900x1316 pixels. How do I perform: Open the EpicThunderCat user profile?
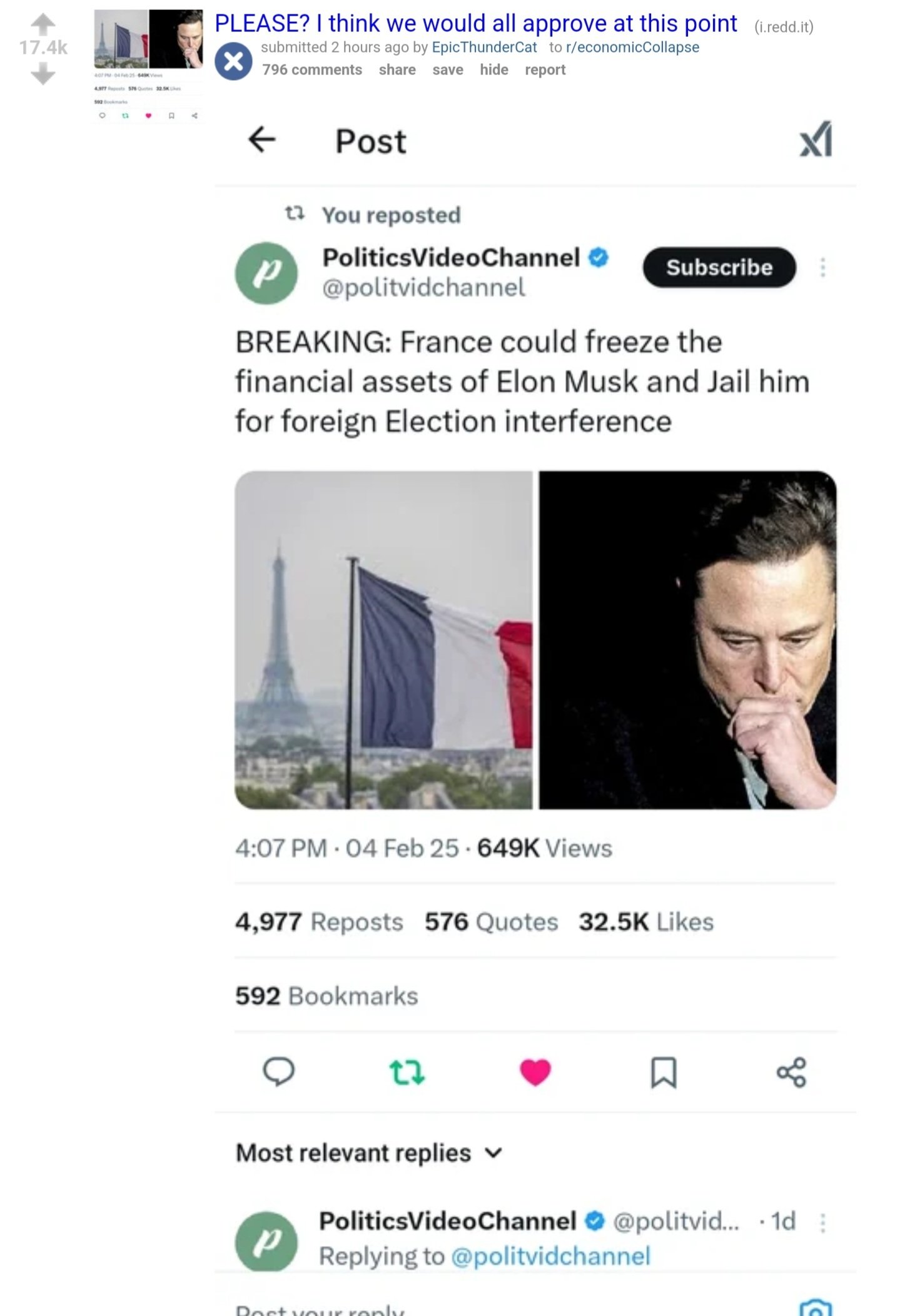[484, 48]
